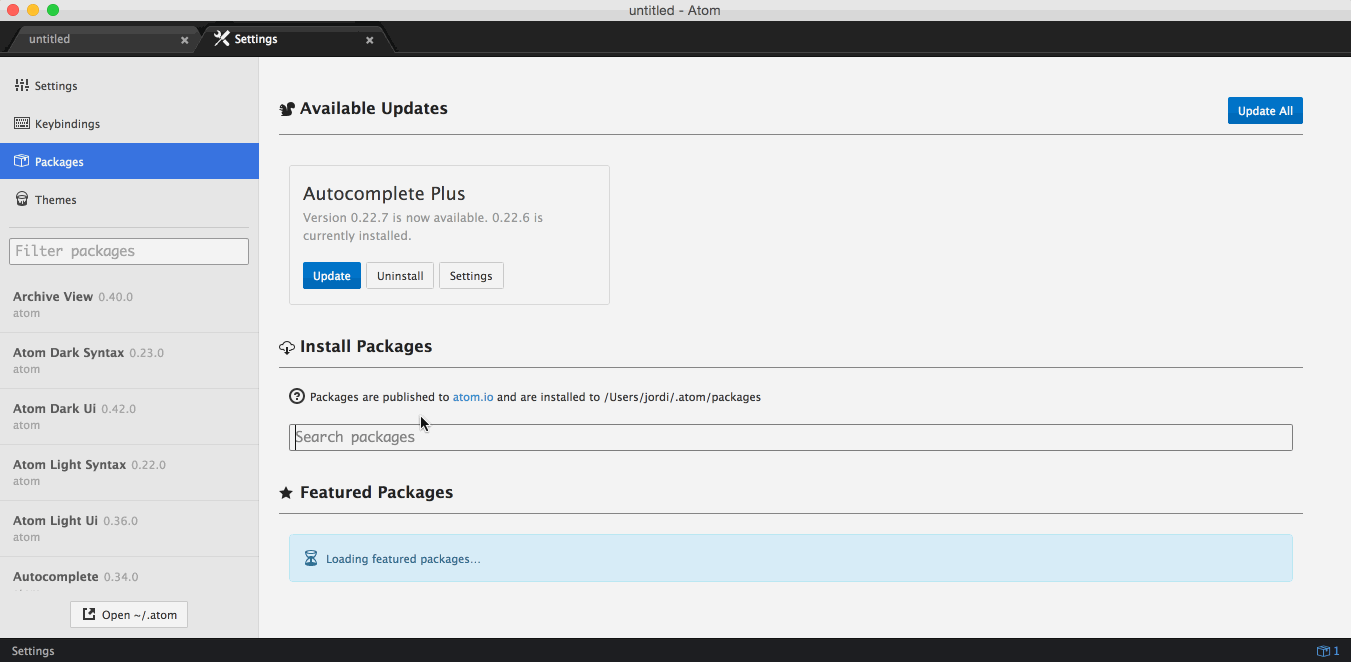Click the /Users/jordi/.atom/packages path text
The image size is (1351, 662).
[x=682, y=397]
